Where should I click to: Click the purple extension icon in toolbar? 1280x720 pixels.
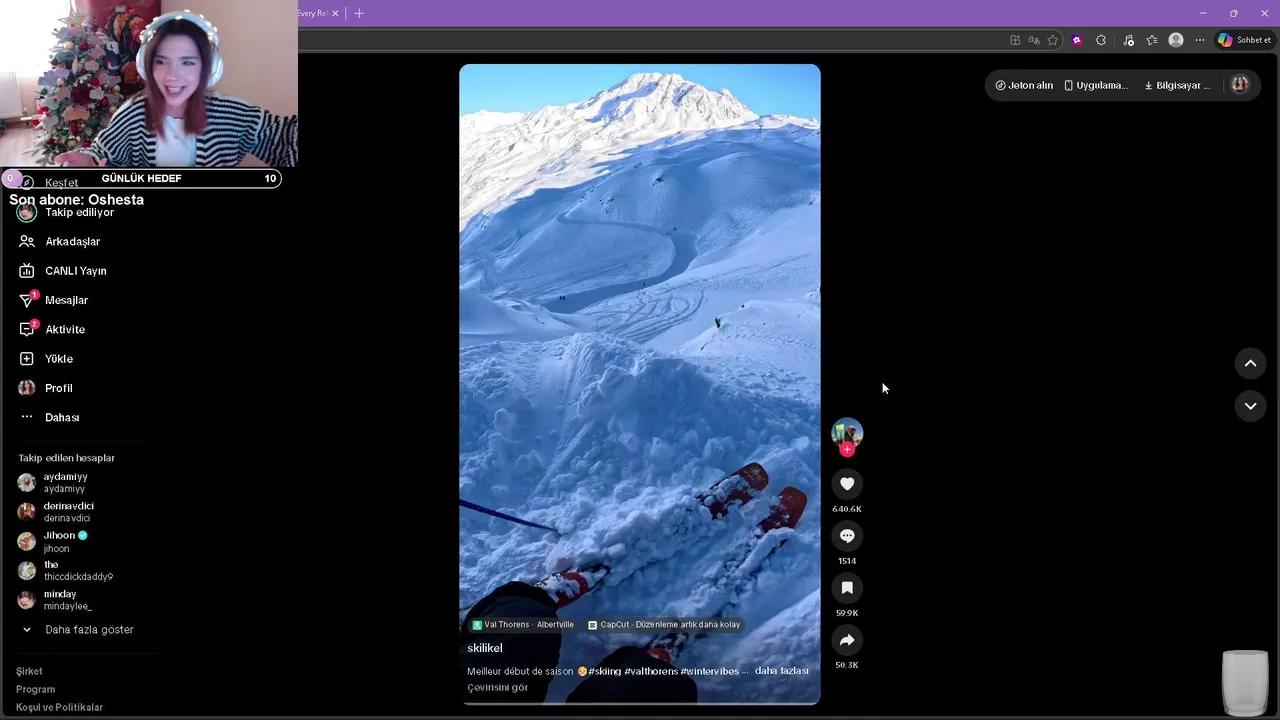[1077, 40]
